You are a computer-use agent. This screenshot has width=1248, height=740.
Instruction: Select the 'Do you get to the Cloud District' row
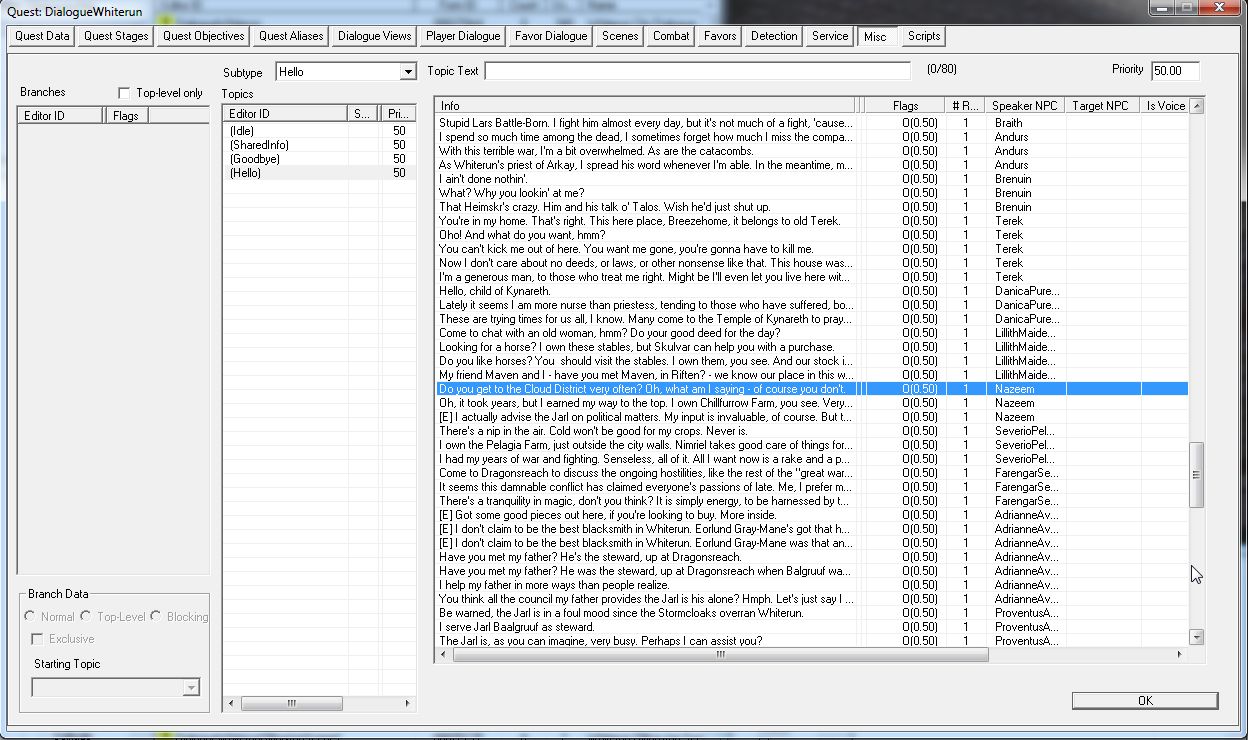pos(812,389)
